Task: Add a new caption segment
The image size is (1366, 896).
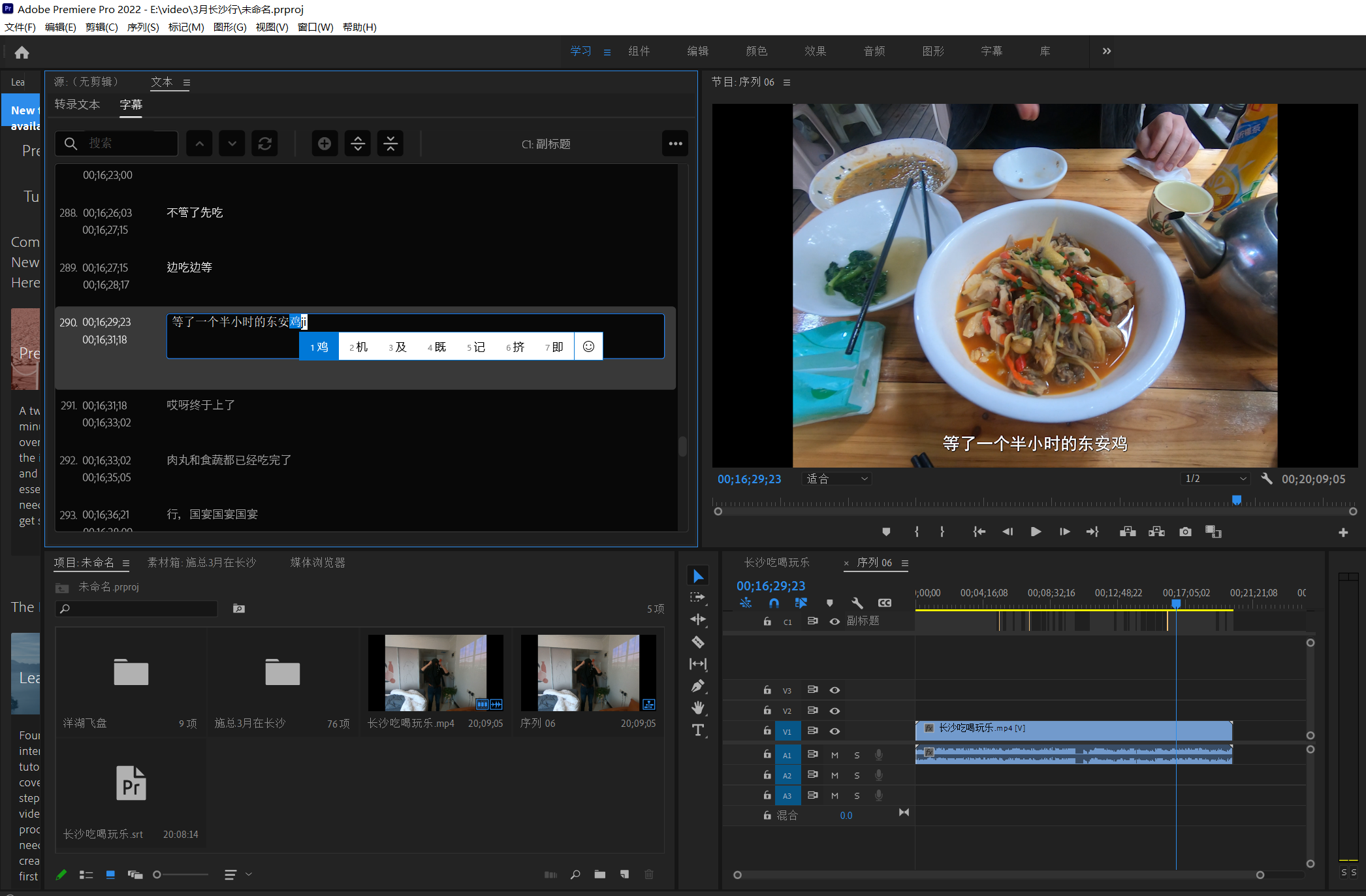Action: click(x=325, y=144)
